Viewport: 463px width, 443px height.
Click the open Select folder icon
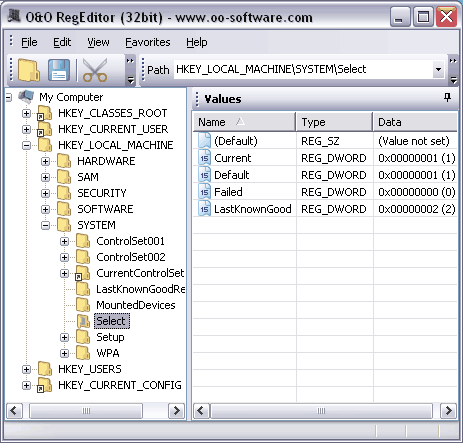tap(83, 321)
